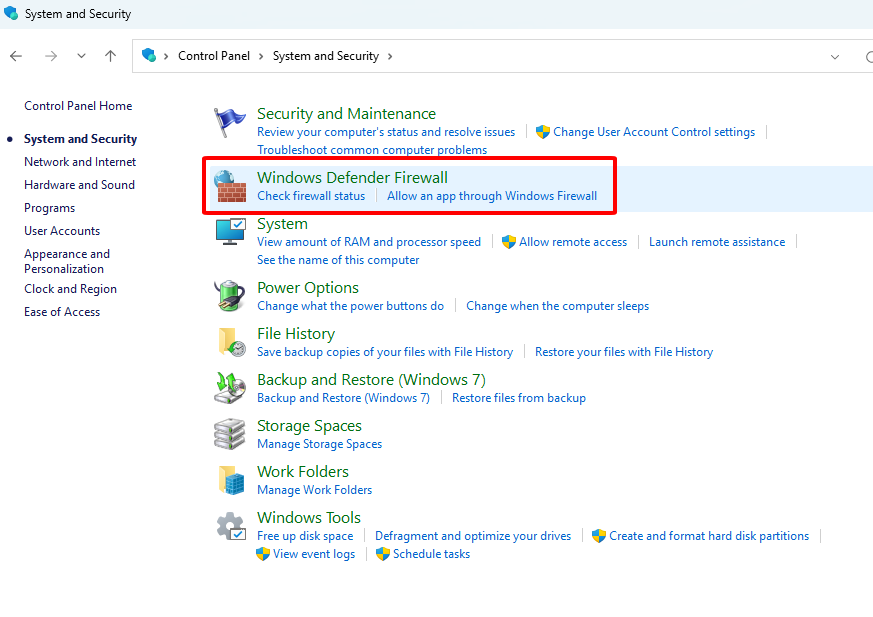The height and width of the screenshot is (617, 873).
Task: Expand chevron after Control Panel in breadcrumb
Action: coord(261,56)
